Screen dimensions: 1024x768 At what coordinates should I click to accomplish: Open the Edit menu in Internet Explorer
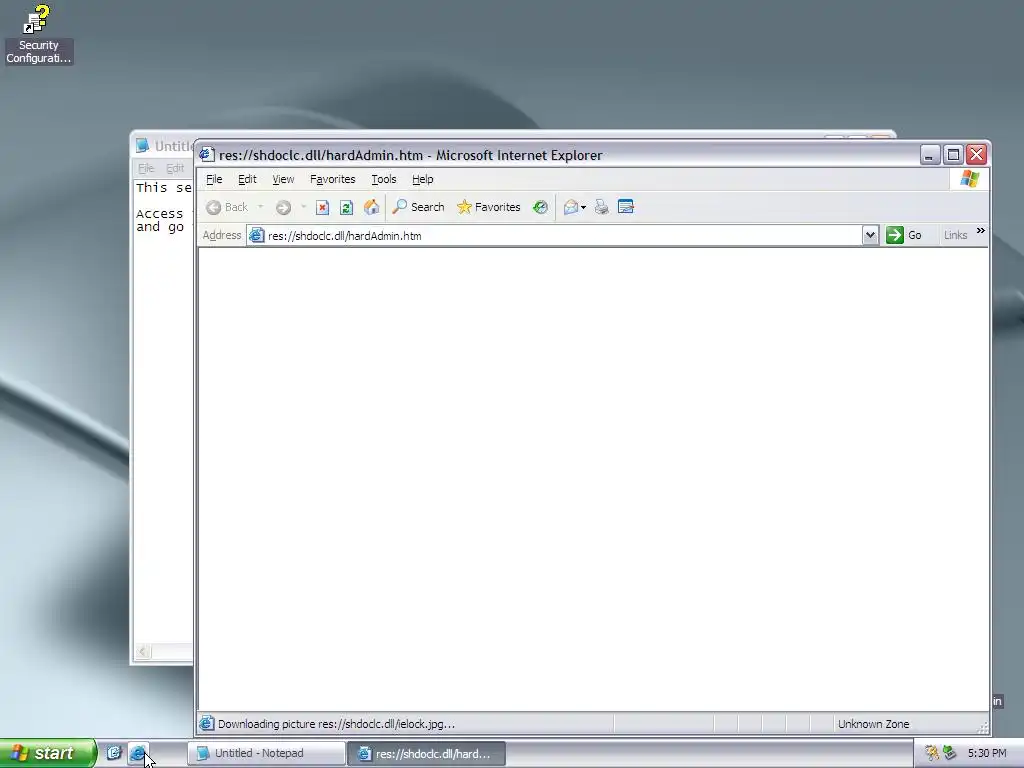point(247,179)
